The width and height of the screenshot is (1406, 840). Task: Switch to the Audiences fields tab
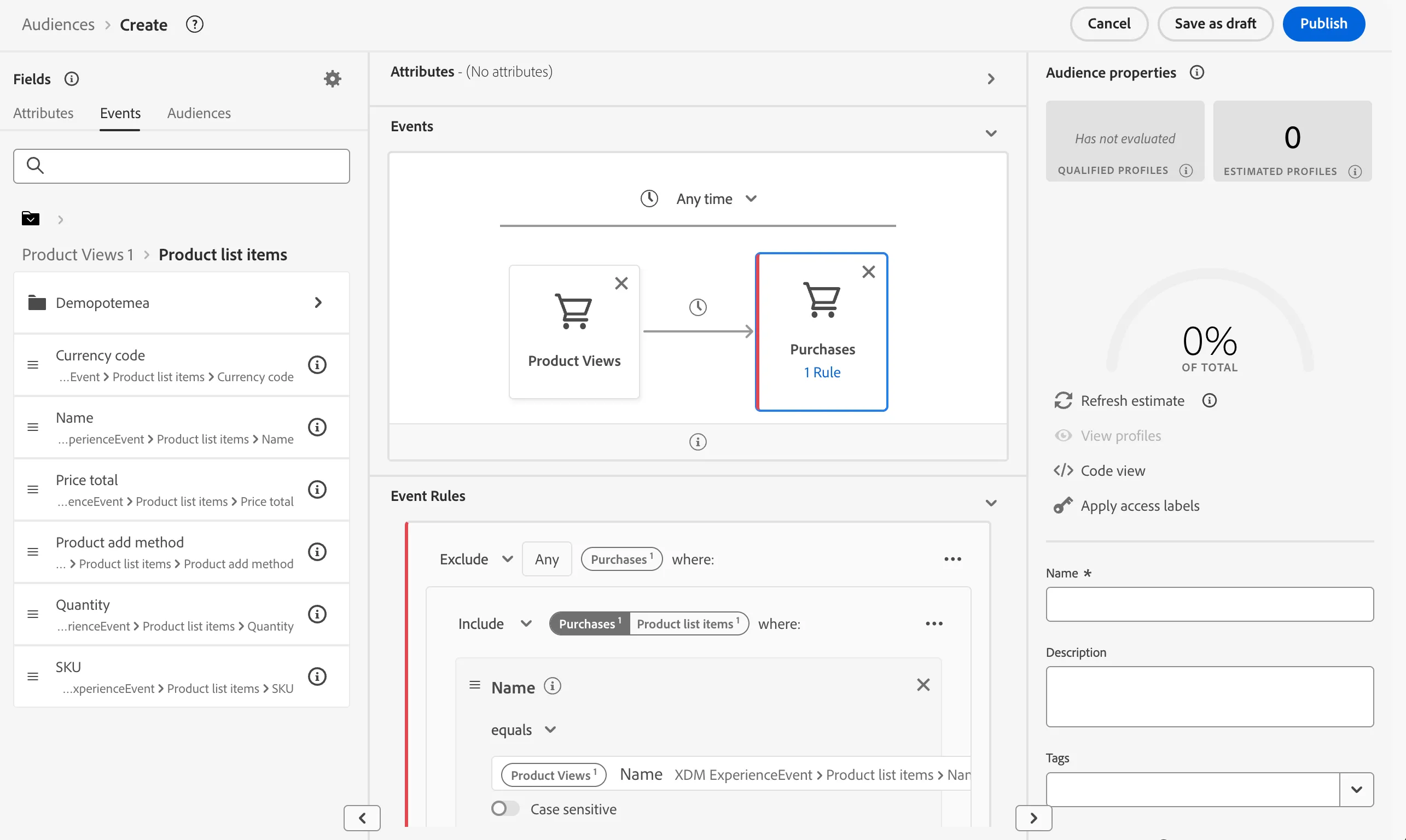(199, 113)
